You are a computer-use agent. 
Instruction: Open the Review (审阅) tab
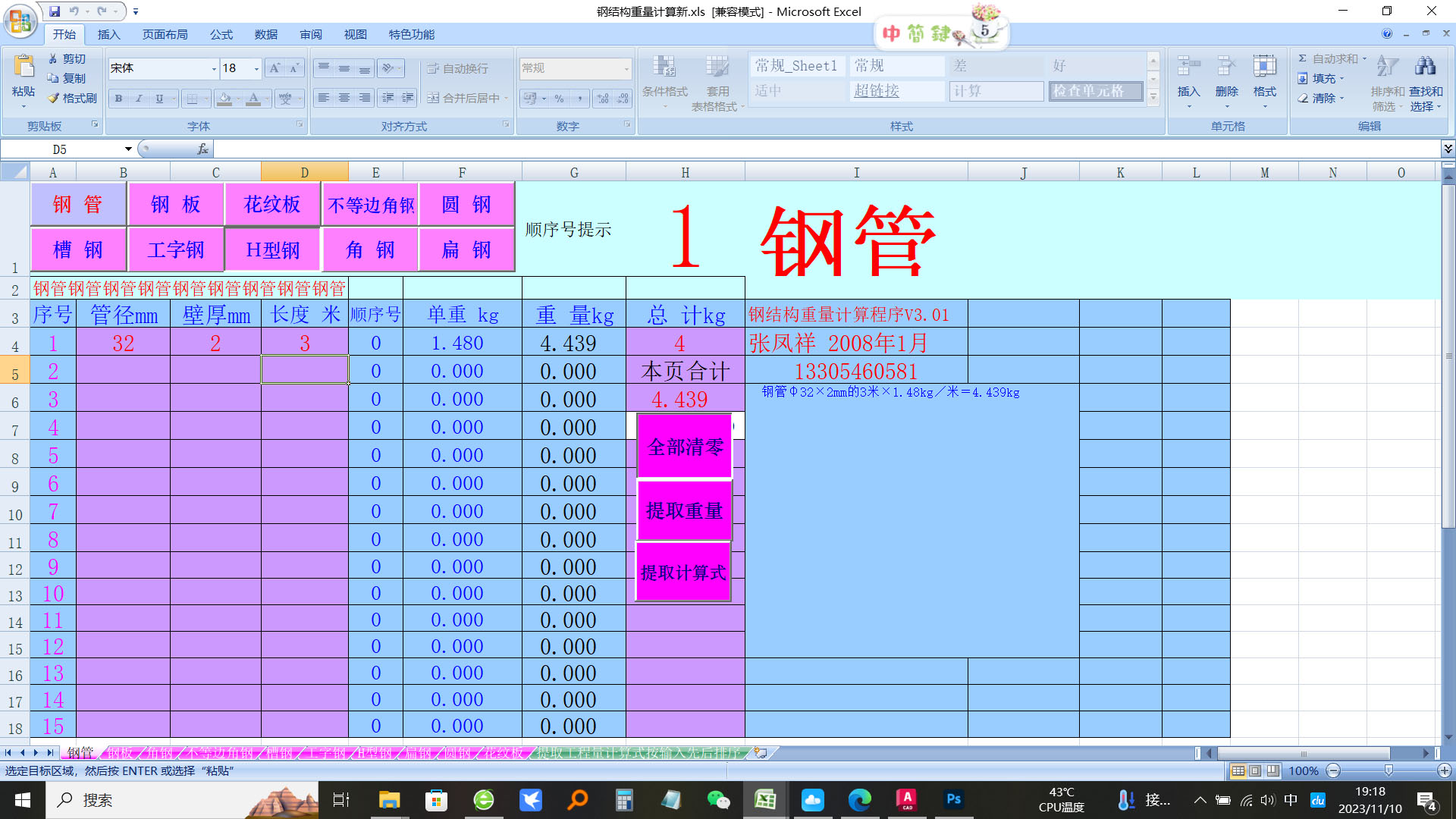[x=311, y=35]
